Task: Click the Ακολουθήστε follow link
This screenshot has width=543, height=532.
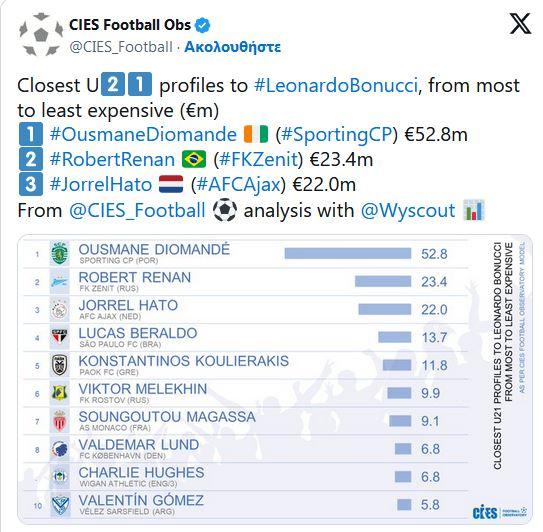Action: tap(233, 47)
